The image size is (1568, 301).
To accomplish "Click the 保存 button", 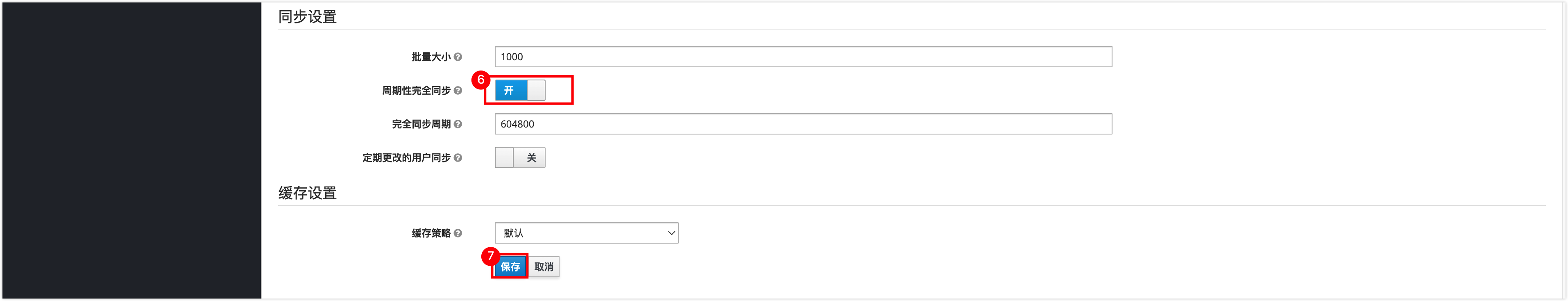I will (510, 267).
